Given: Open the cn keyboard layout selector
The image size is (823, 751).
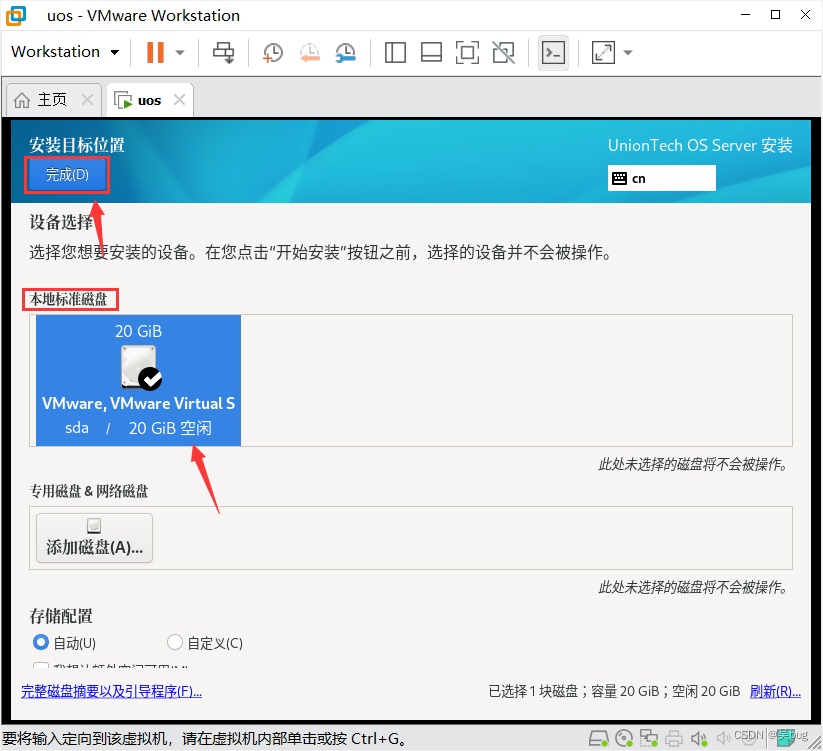Looking at the screenshot, I should tap(661, 178).
